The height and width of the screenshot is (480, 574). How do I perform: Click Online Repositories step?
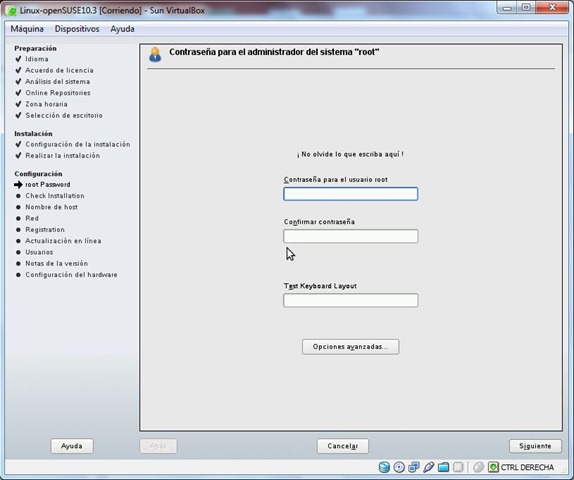58,93
